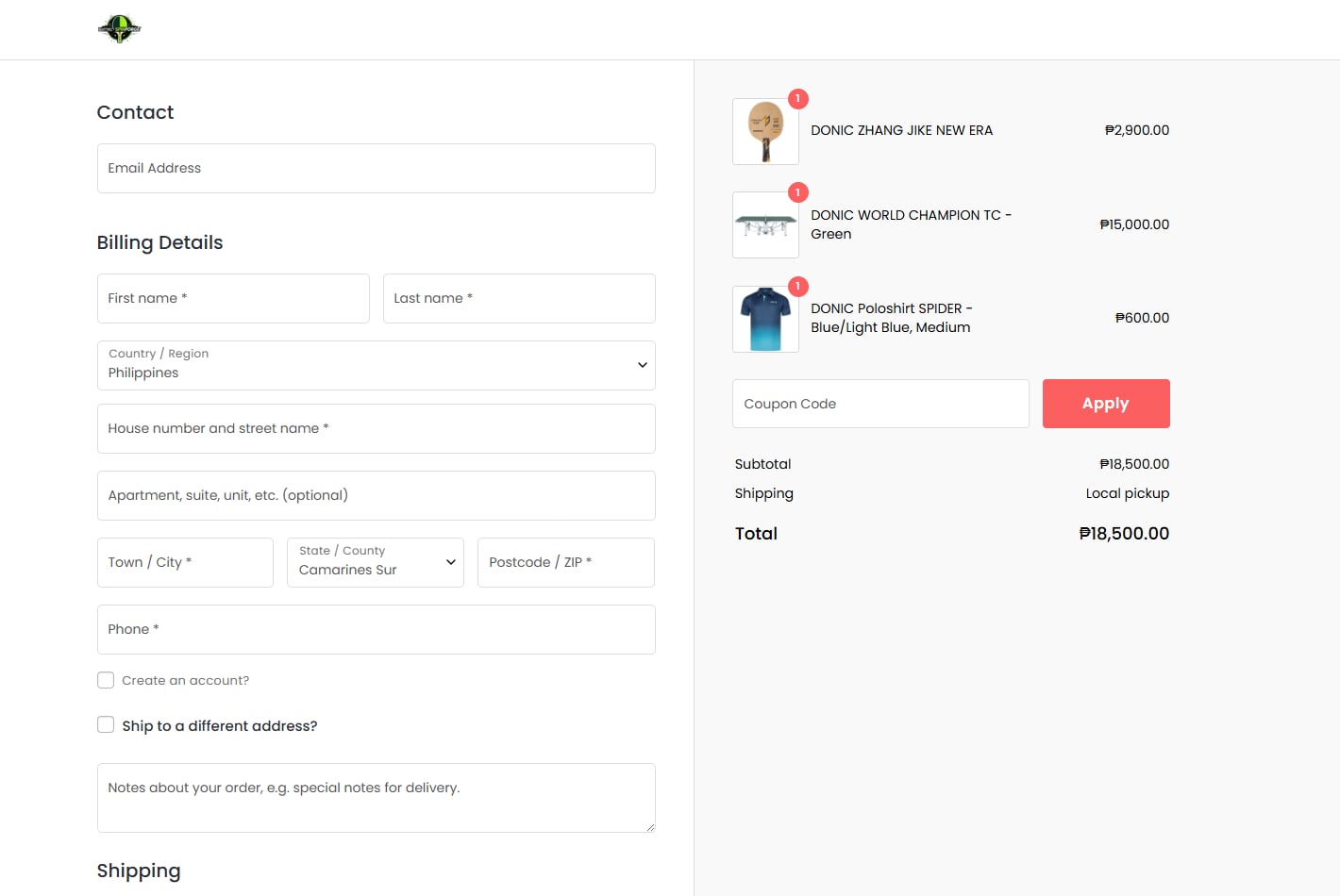Click the order notes resize handle
Screen dimensions: 1340x896
coord(650,827)
